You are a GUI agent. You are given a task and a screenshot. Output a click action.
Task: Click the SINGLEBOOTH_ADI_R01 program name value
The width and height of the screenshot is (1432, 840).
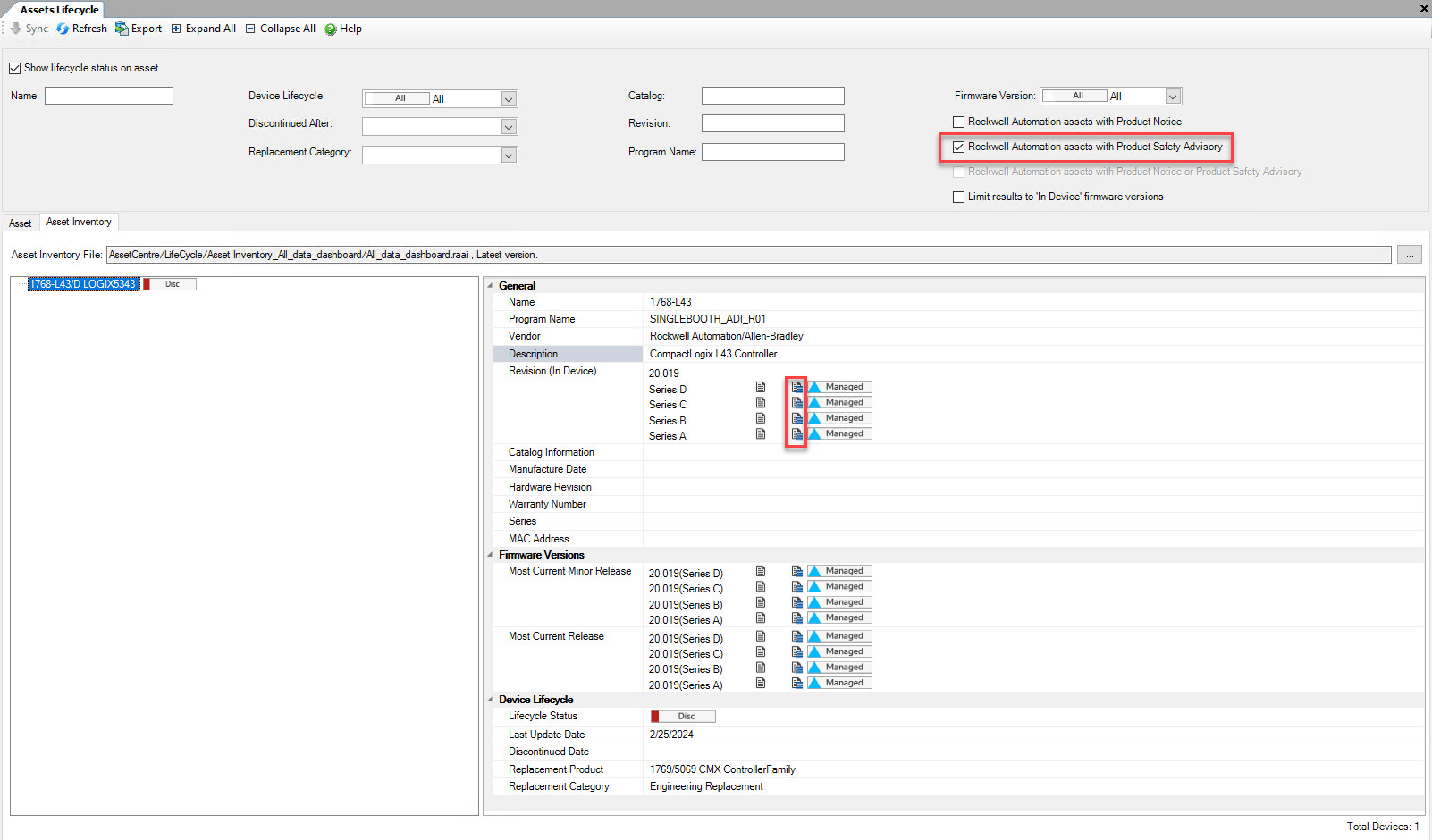708,319
